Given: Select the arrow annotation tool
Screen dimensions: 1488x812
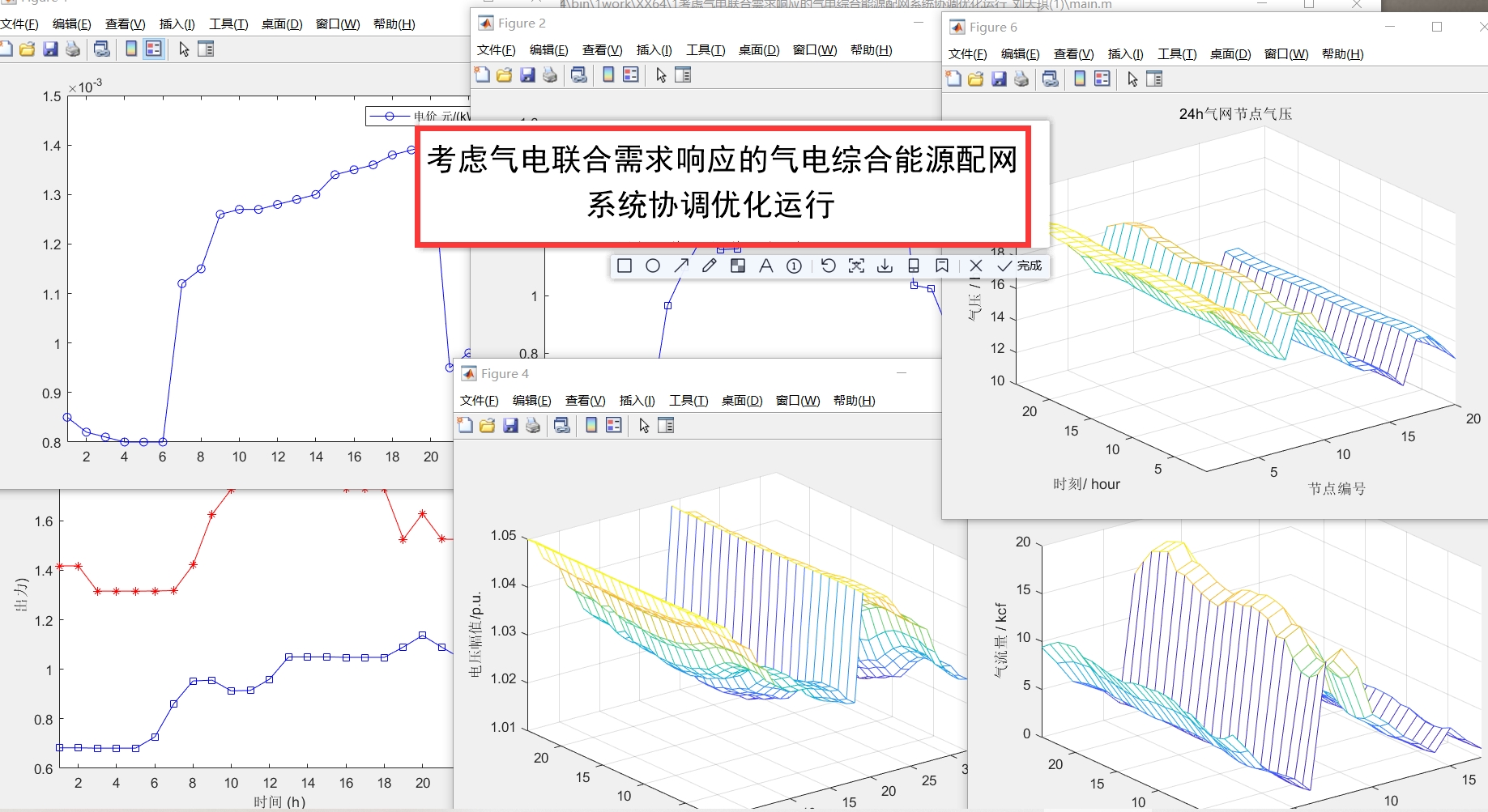Looking at the screenshot, I should click(681, 266).
